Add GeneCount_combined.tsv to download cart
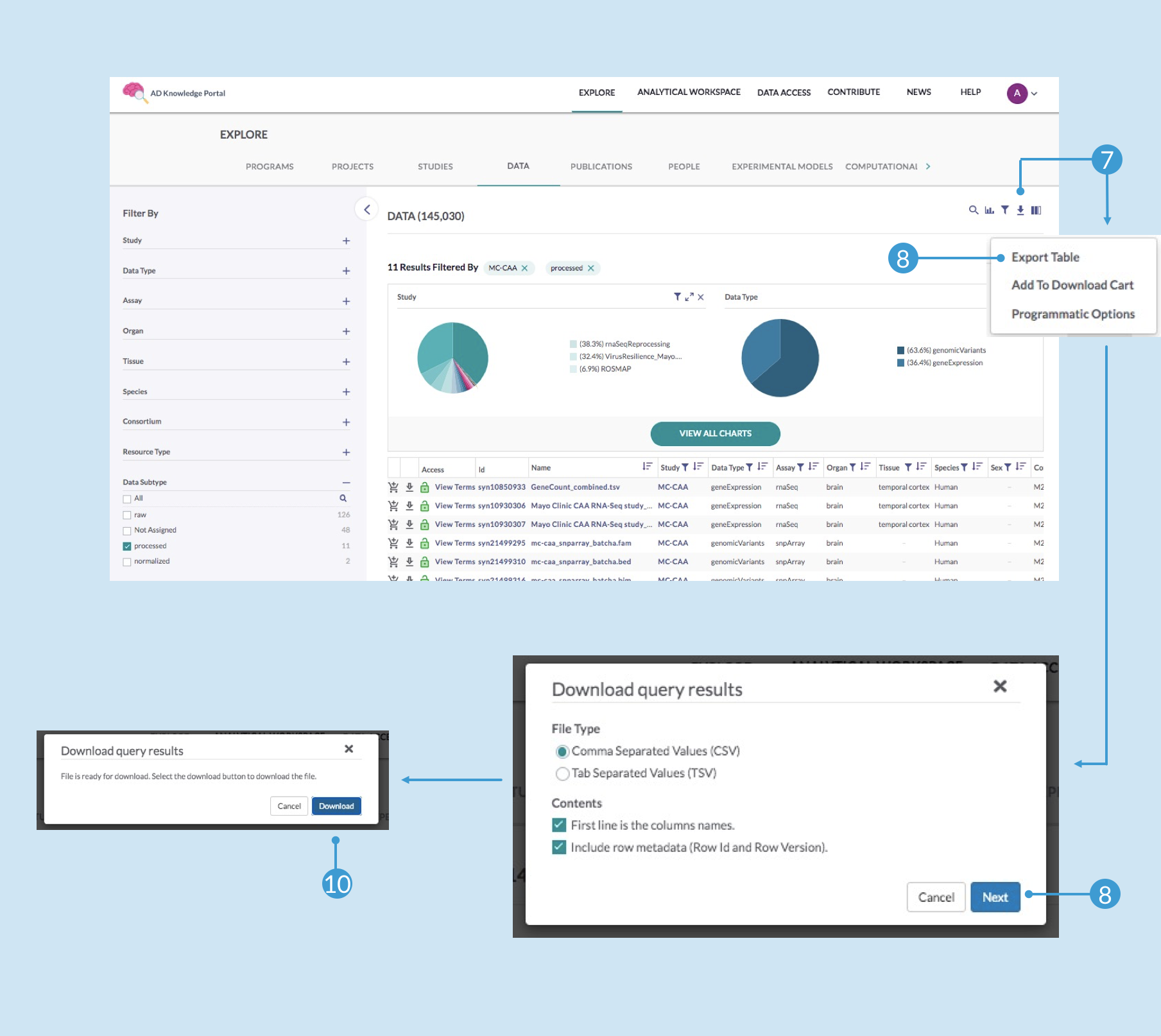1161x1036 pixels. (393, 487)
